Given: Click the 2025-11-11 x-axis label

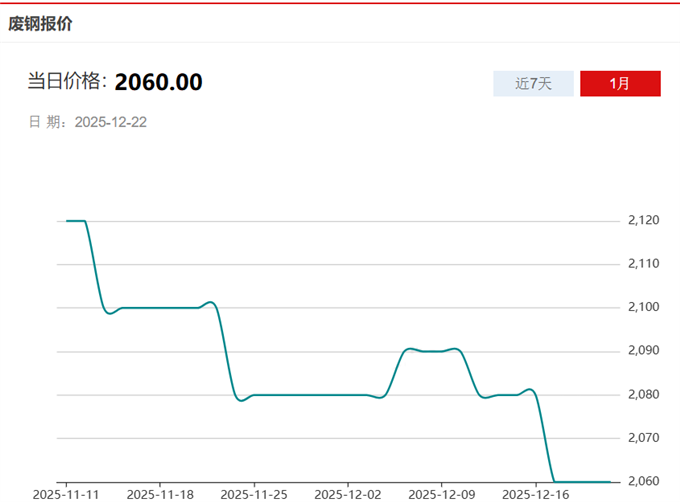Looking at the screenshot, I should pyautogui.click(x=66, y=494).
